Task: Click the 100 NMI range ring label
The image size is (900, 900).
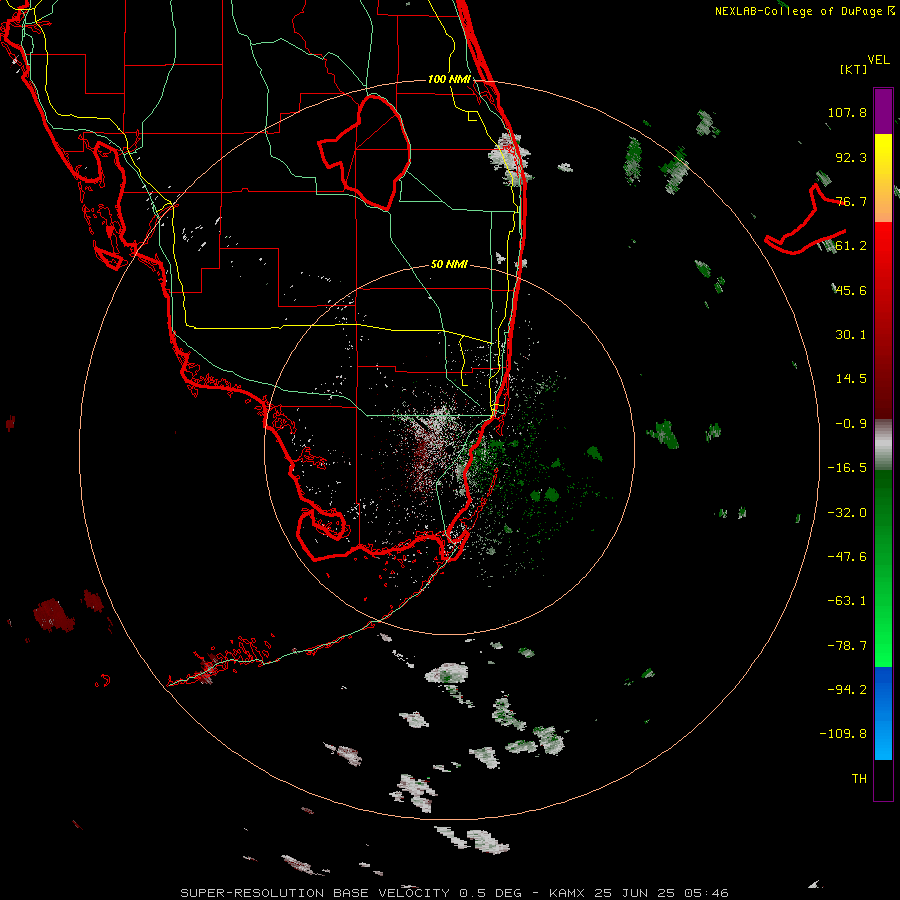Action: 449,79
